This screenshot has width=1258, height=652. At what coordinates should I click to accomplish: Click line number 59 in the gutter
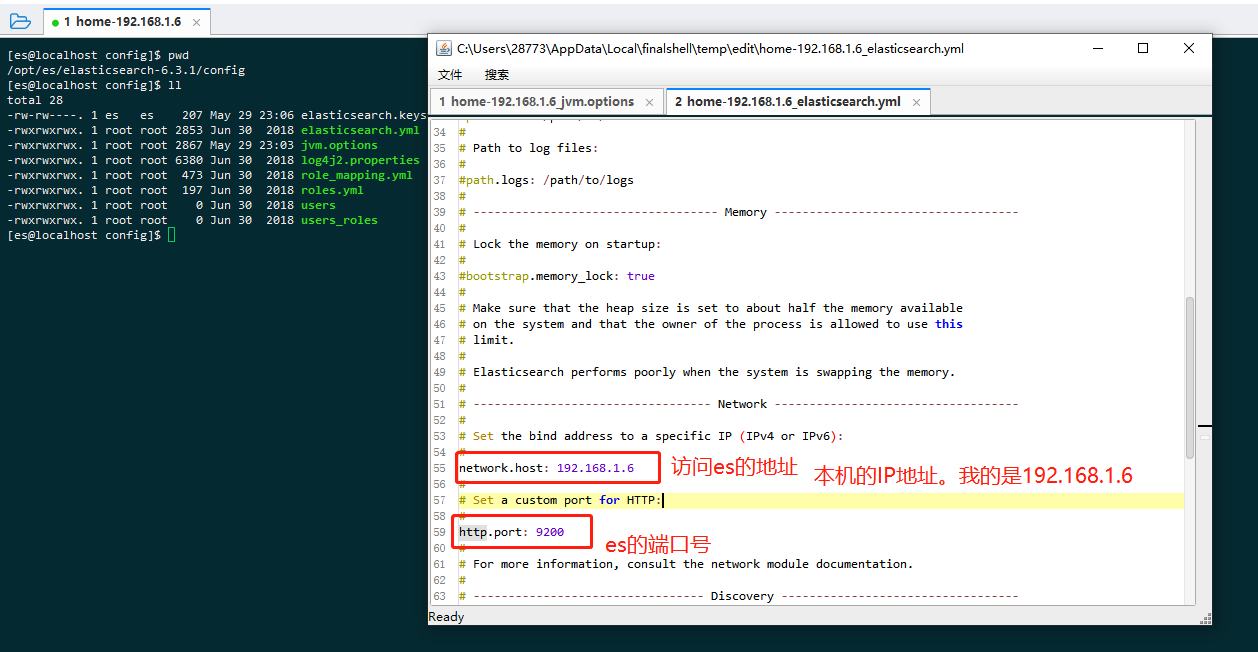pos(440,532)
